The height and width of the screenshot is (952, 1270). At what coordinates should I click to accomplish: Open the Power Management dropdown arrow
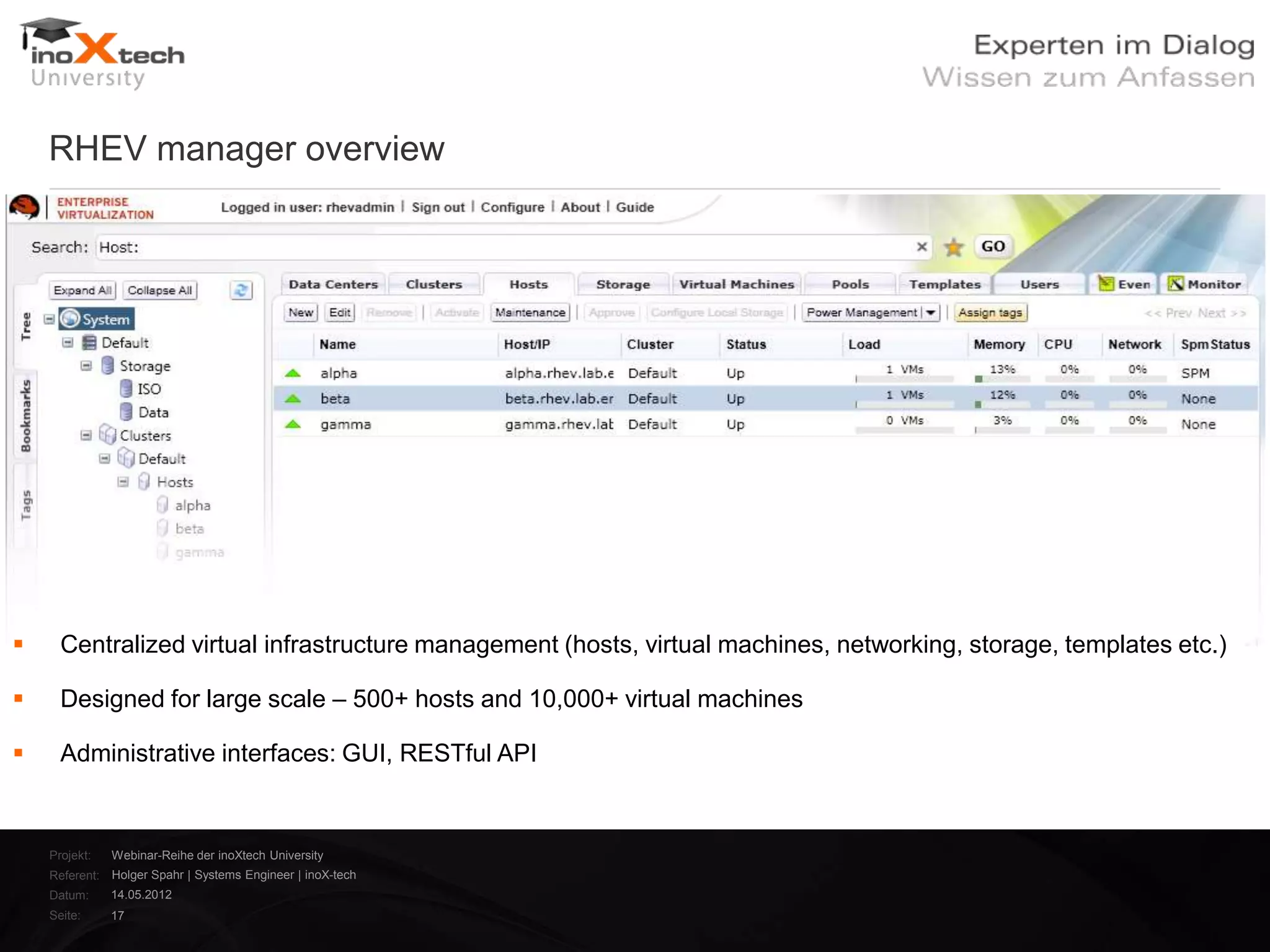tap(930, 312)
